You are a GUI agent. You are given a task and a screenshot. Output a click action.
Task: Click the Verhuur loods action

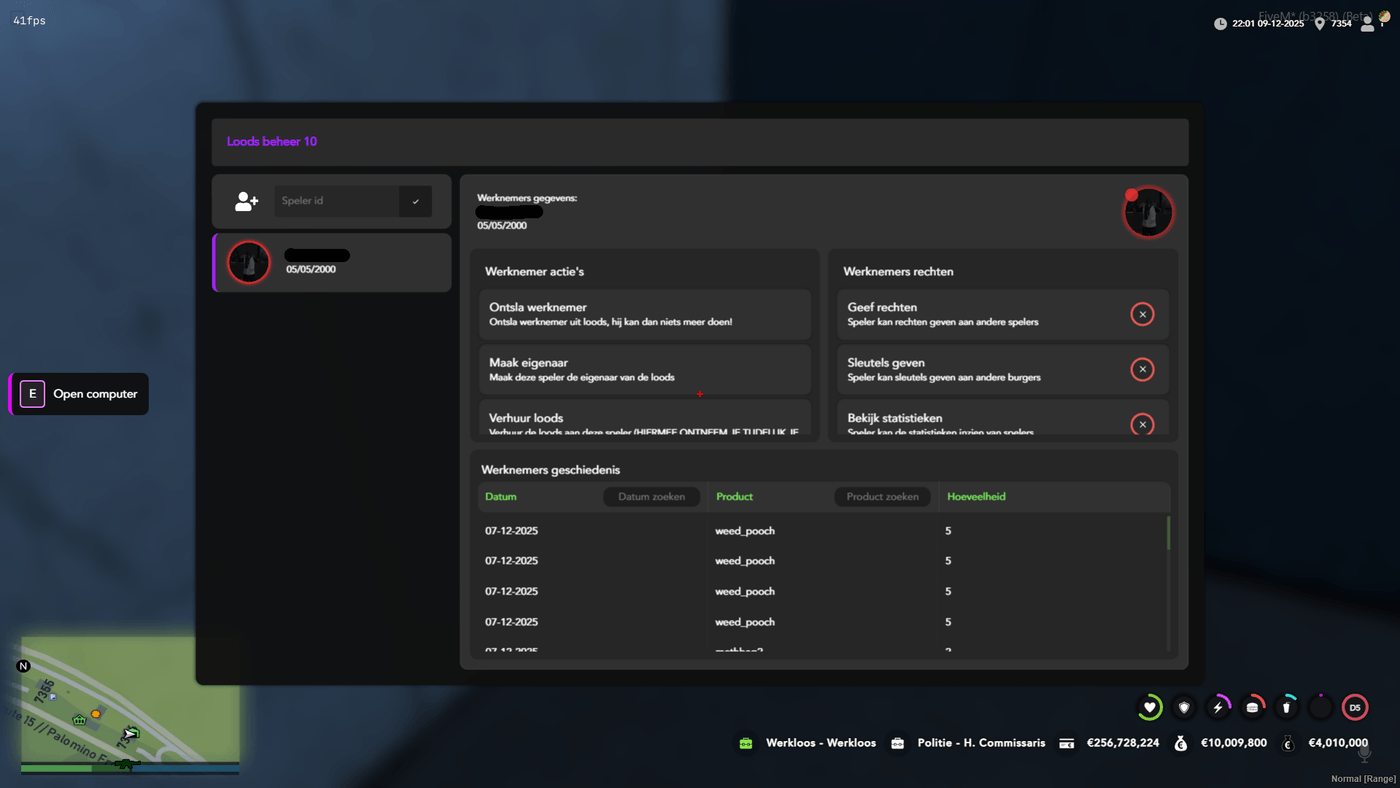(645, 421)
